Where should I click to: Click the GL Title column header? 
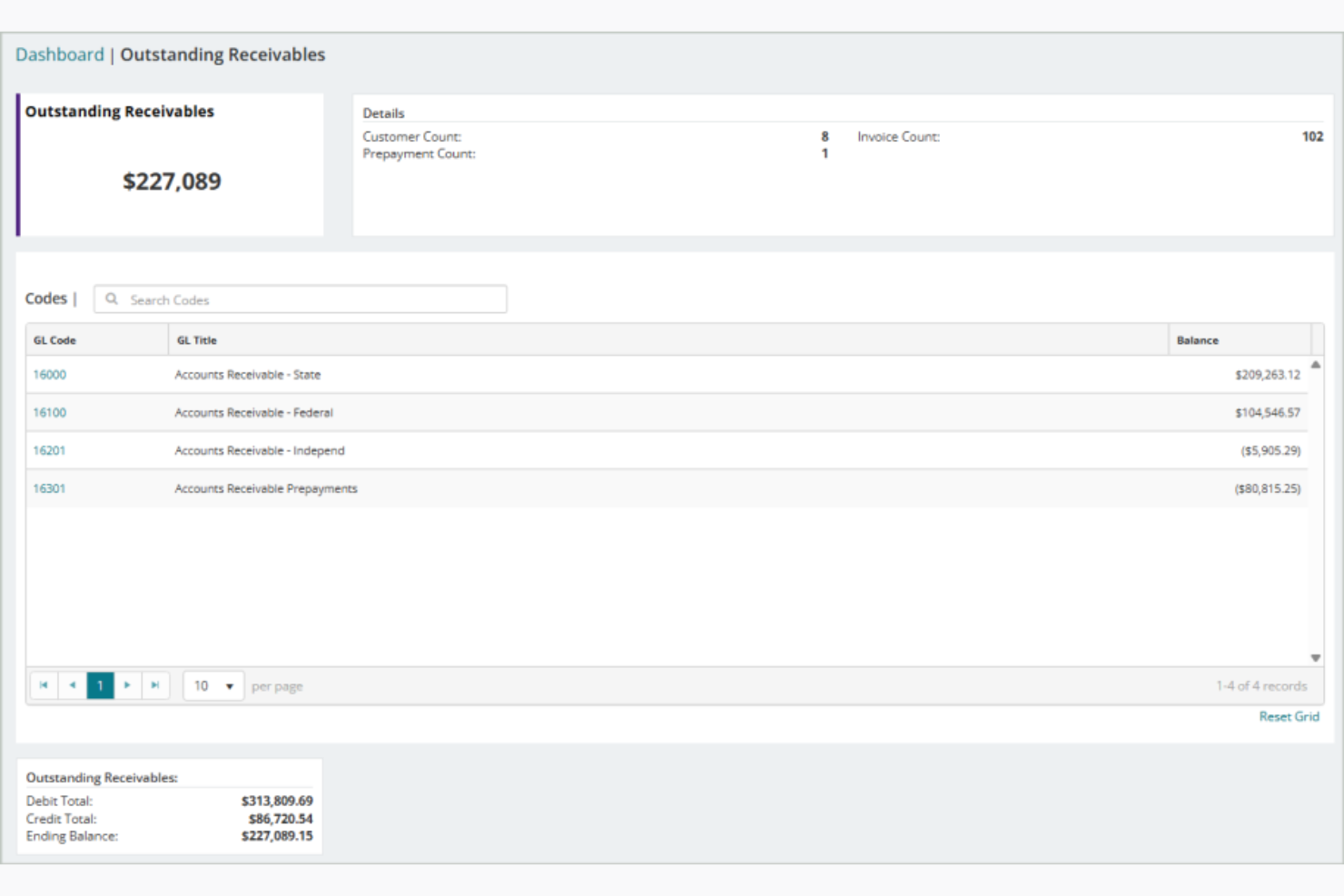[196, 340]
